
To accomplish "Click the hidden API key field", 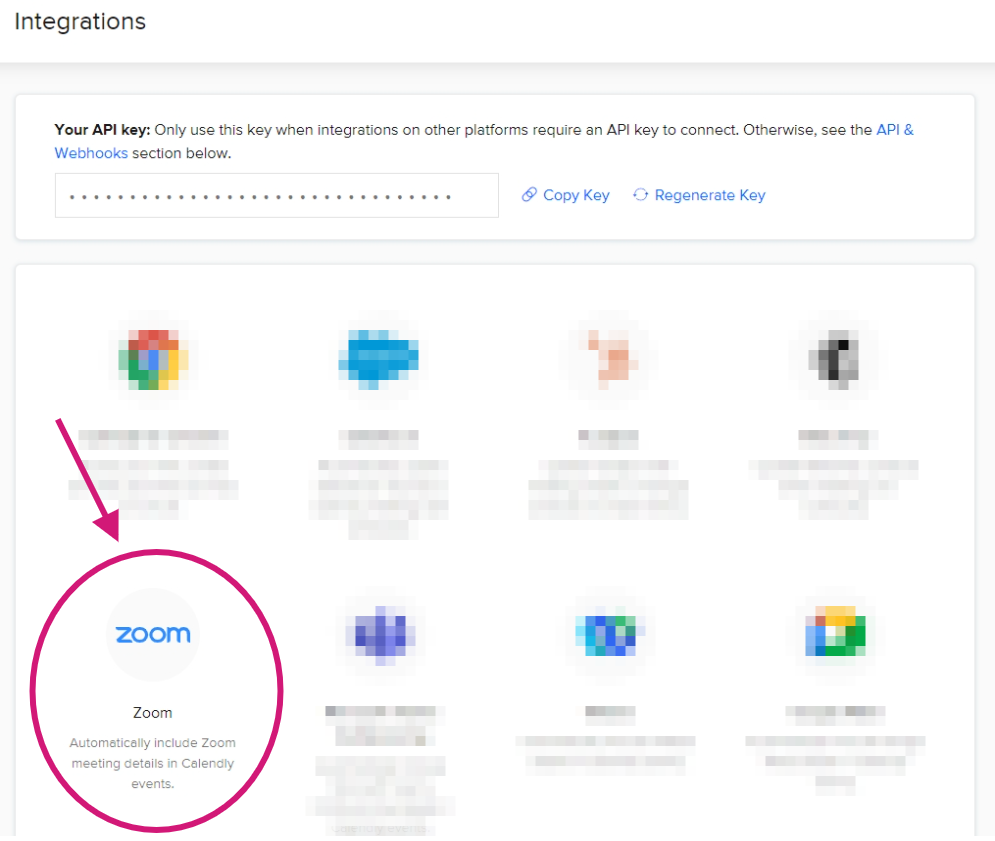I will [x=277, y=195].
